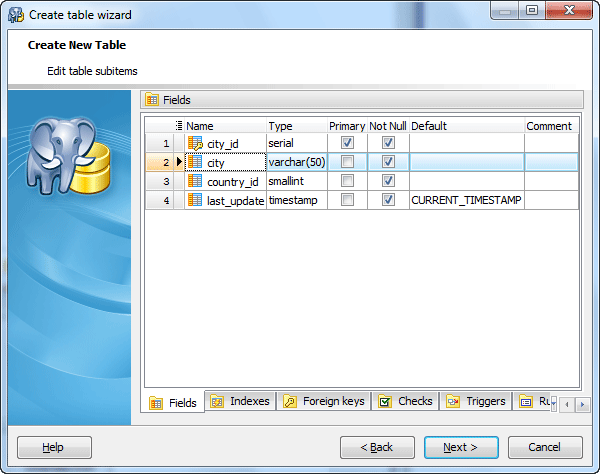The width and height of the screenshot is (600, 474).
Task: Open the Foreign keys tab
Action: click(x=324, y=401)
